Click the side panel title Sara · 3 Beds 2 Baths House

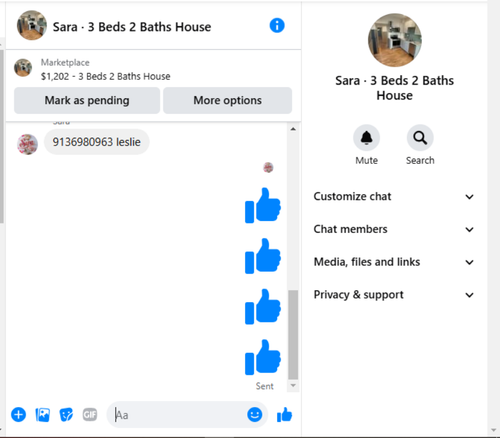tap(395, 88)
